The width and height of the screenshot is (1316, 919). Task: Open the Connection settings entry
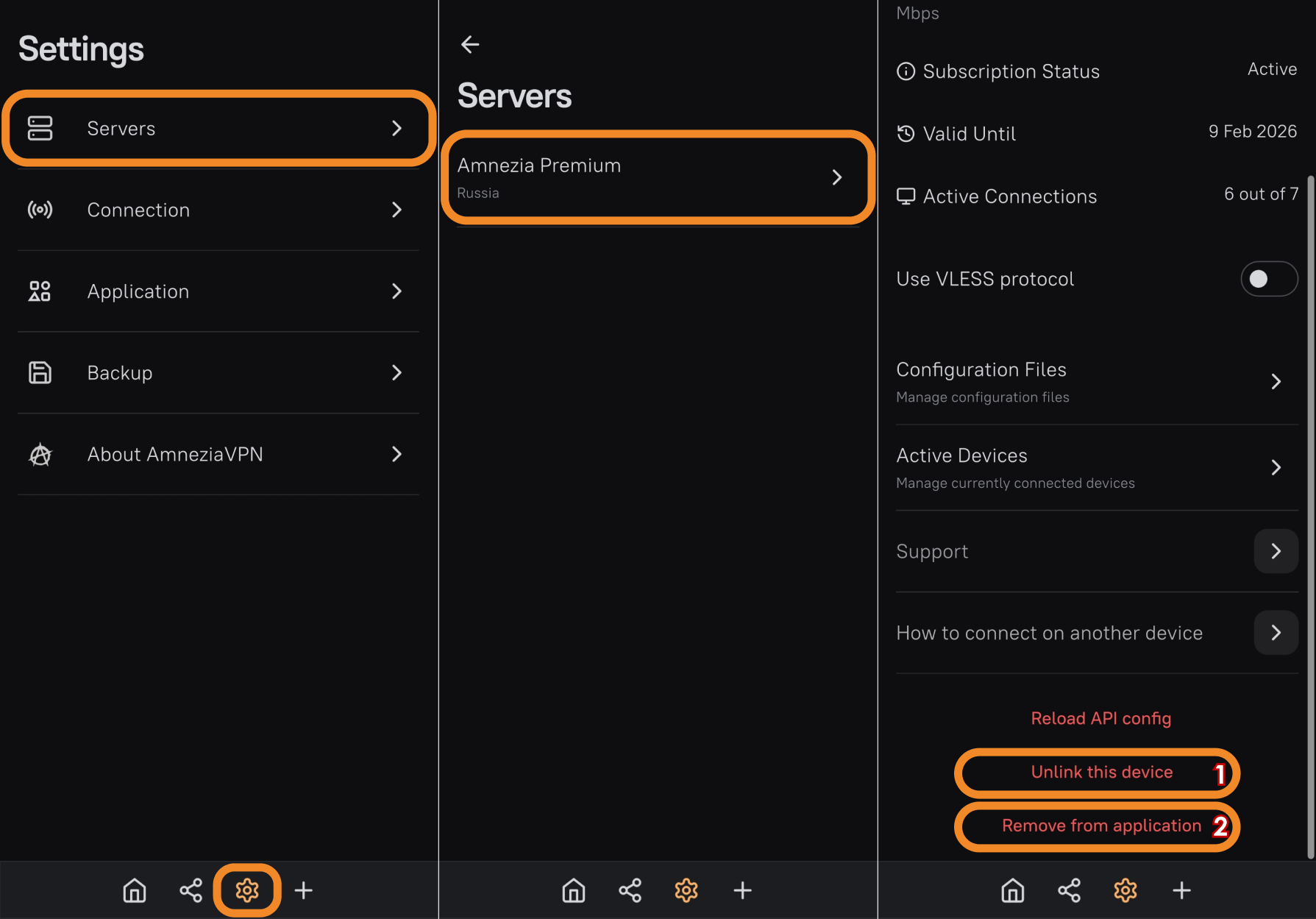(218, 210)
